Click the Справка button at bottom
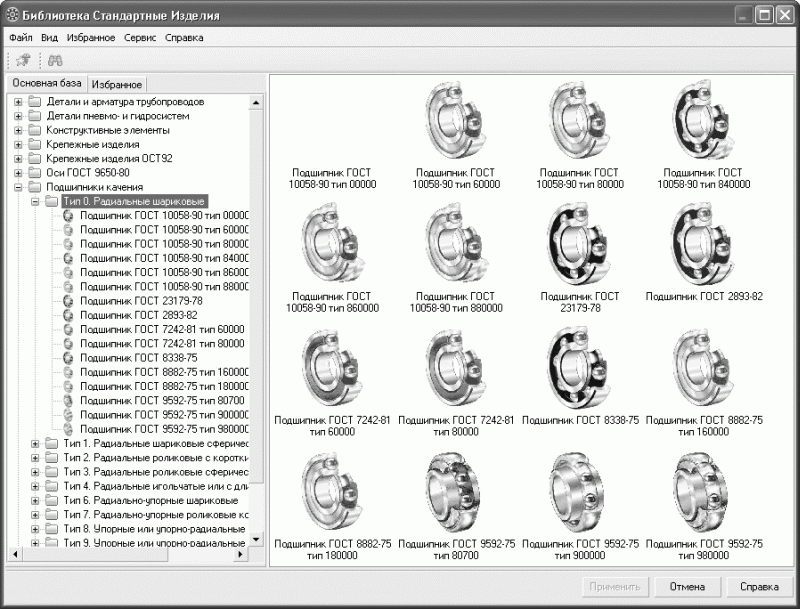The height and width of the screenshot is (609, 800). coord(759,587)
